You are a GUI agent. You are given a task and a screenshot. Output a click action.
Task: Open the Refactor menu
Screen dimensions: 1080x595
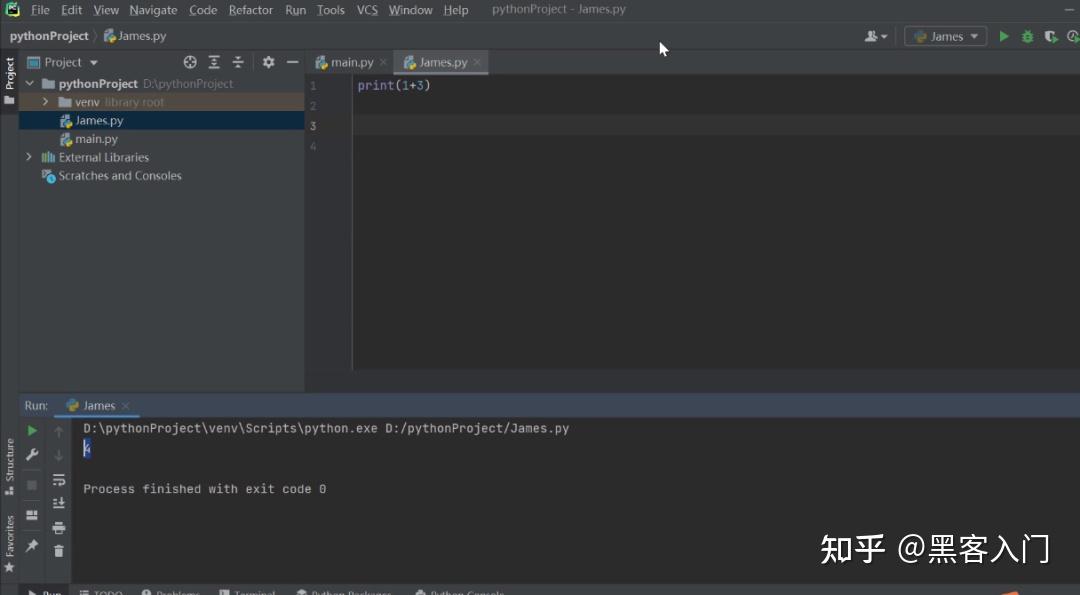(251, 10)
